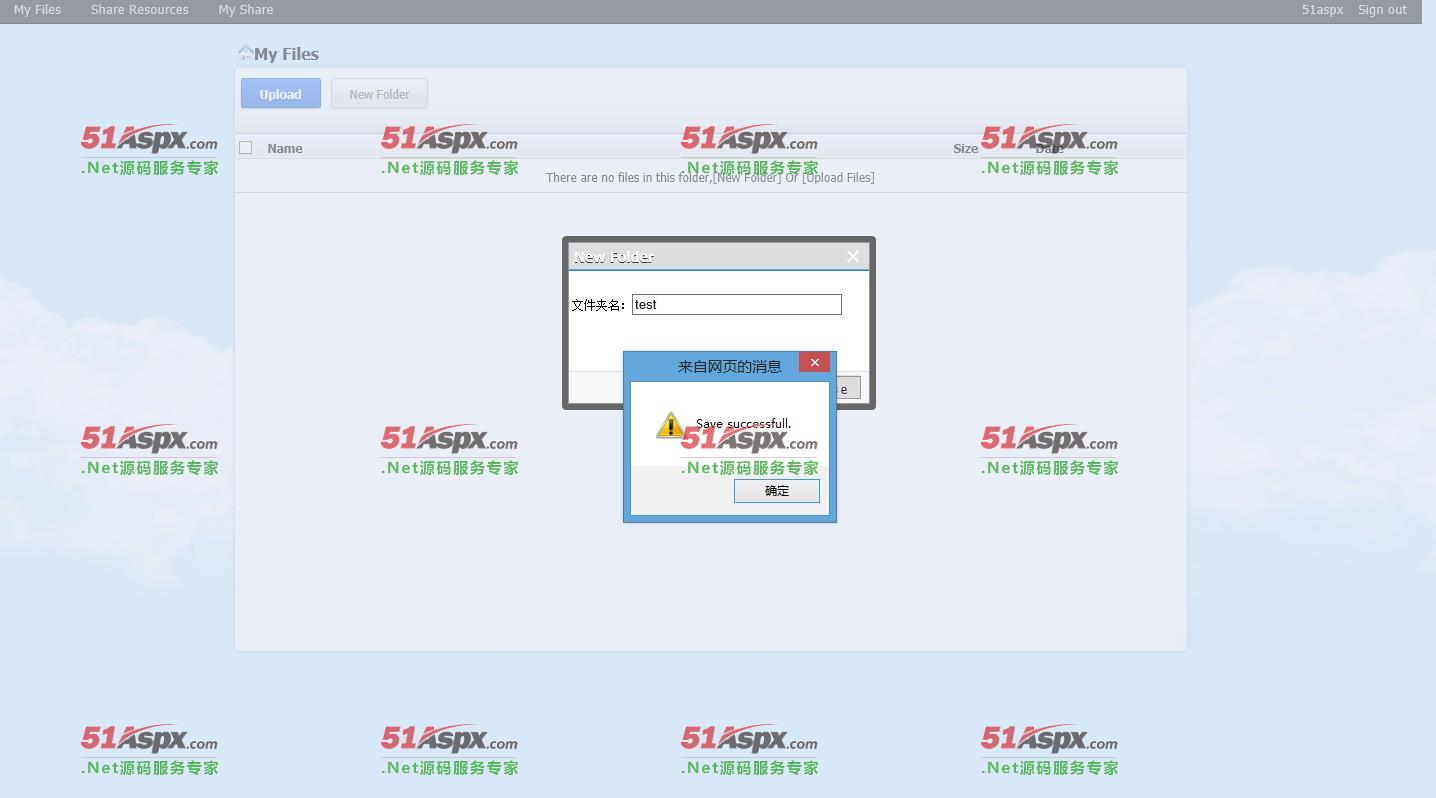Close the New Folder dialog

(x=853, y=257)
